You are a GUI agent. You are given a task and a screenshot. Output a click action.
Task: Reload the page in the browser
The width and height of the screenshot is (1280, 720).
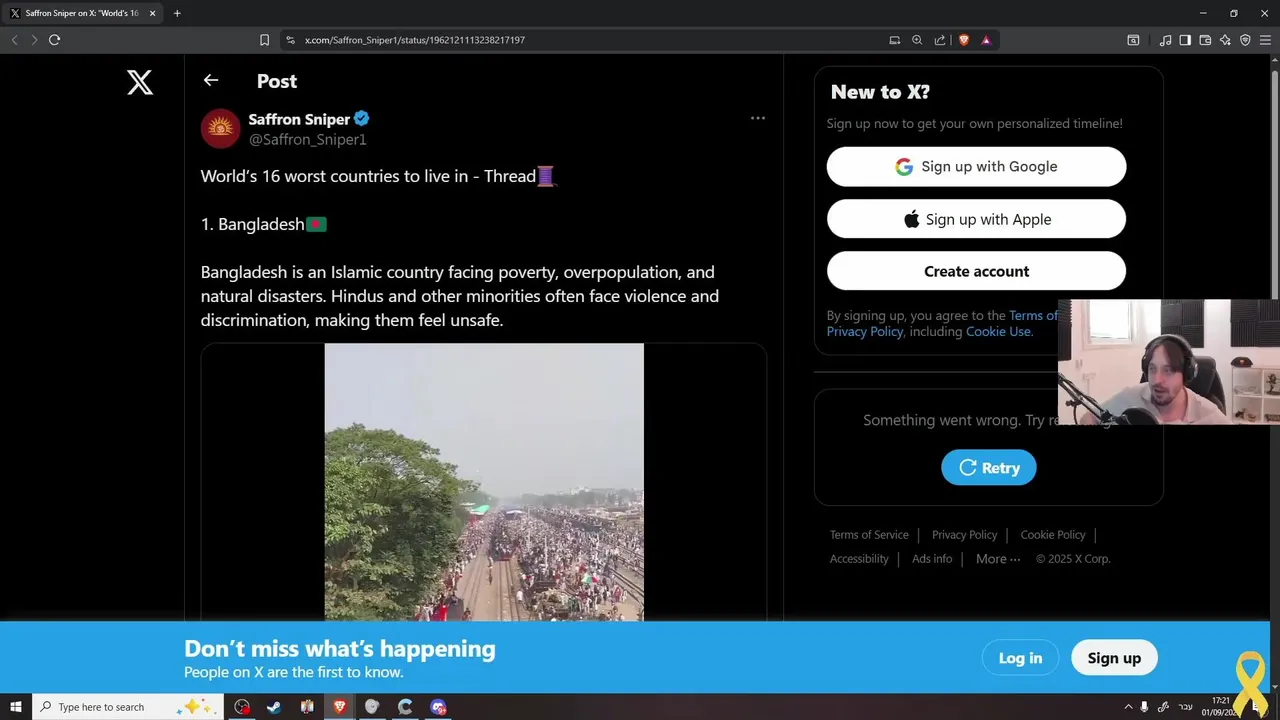[x=54, y=40]
